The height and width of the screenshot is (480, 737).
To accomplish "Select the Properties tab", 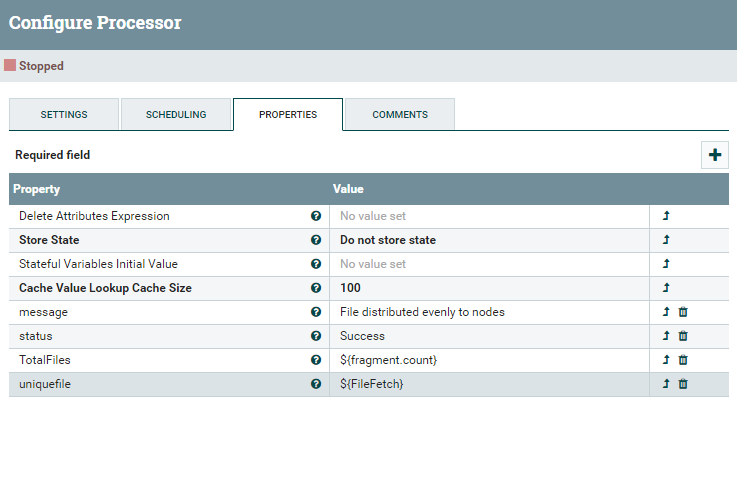I will click(288, 115).
